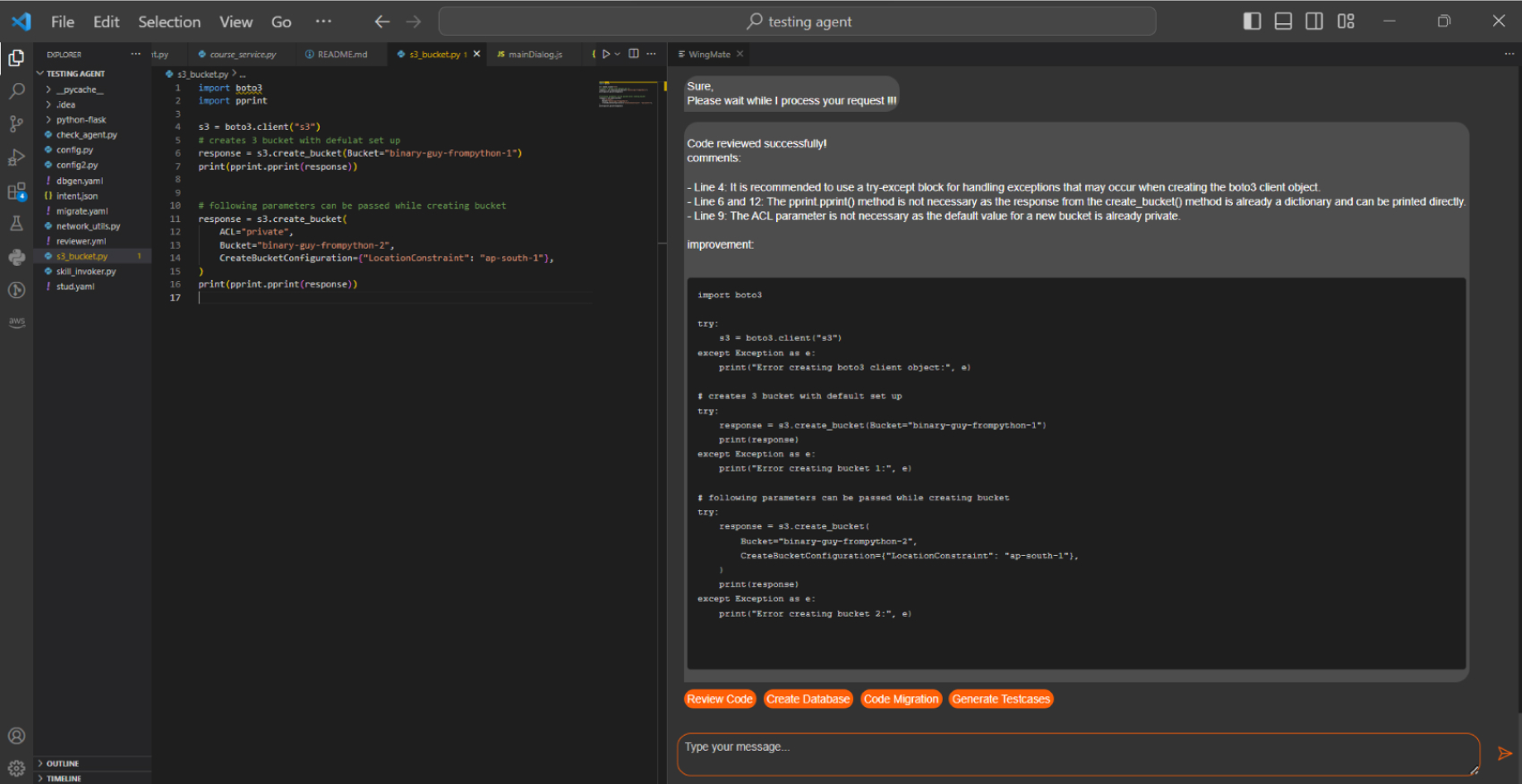The height and width of the screenshot is (784, 1522).
Task: Open the Python logo view in the activity bar
Action: [16, 257]
